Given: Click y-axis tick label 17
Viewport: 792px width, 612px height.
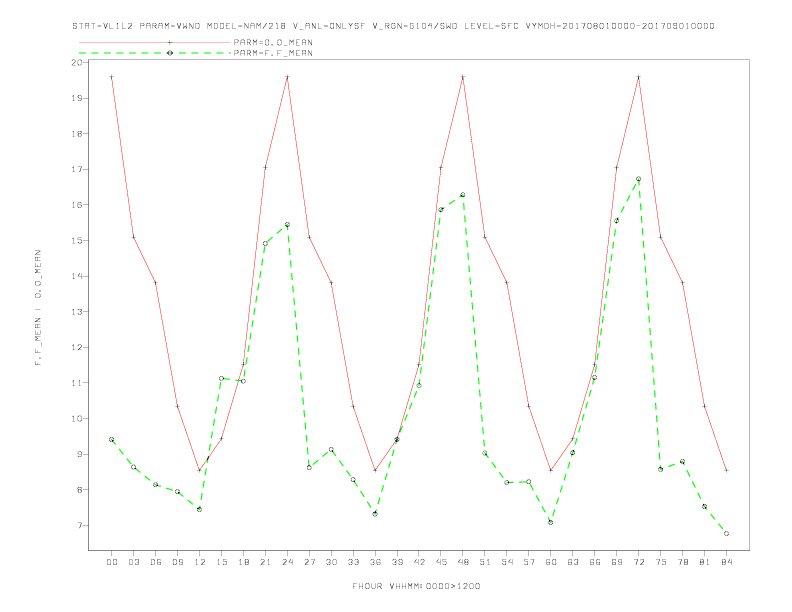Looking at the screenshot, I should 77,170.
